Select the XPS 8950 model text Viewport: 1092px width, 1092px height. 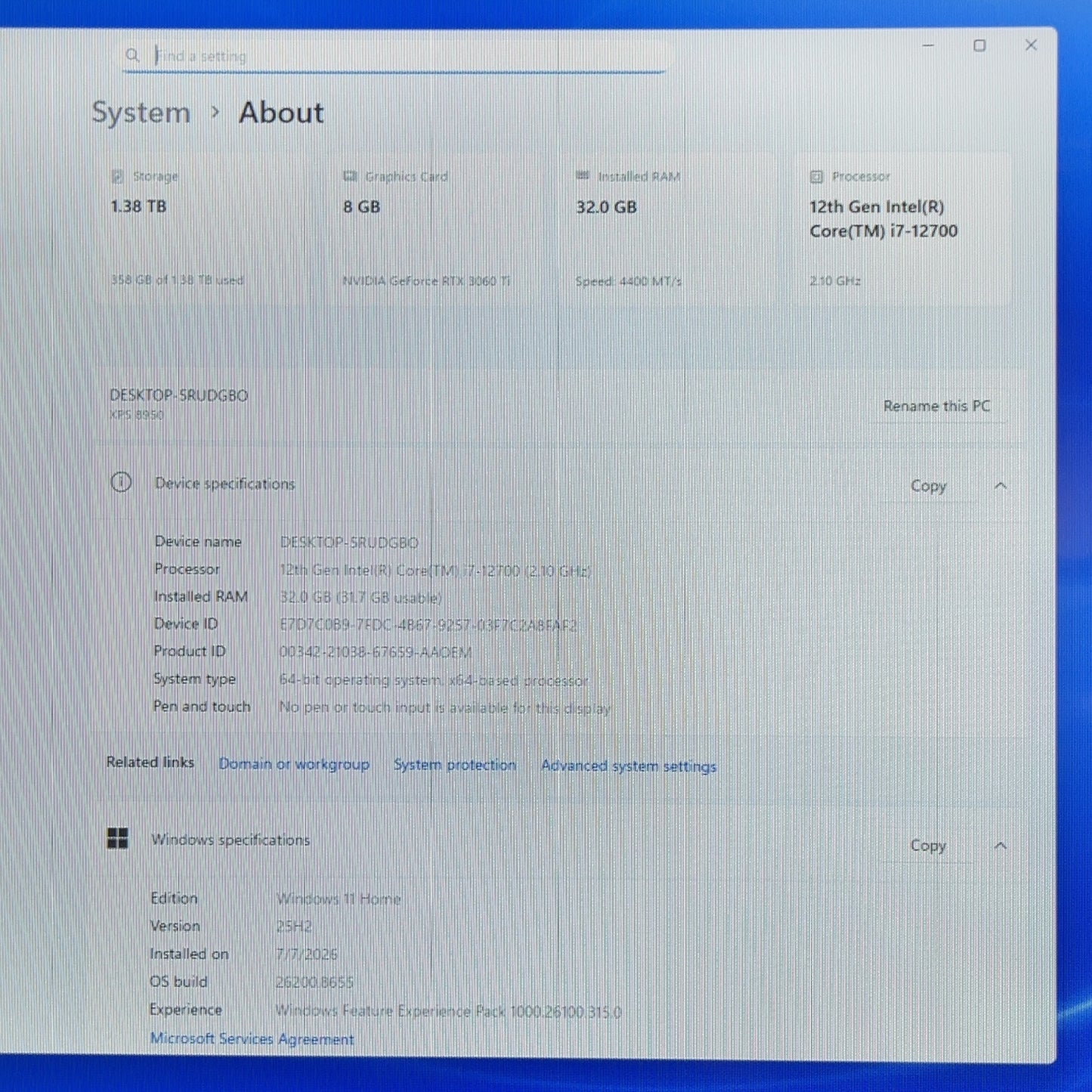136,415
